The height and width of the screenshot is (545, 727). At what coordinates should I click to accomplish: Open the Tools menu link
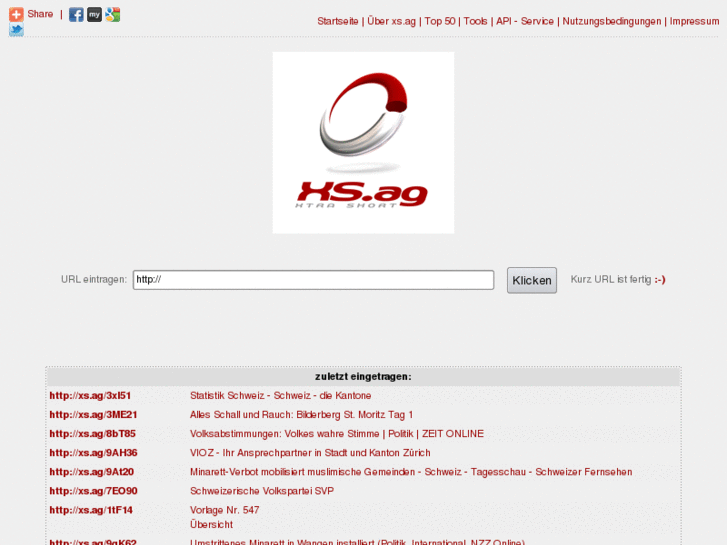click(x=475, y=21)
